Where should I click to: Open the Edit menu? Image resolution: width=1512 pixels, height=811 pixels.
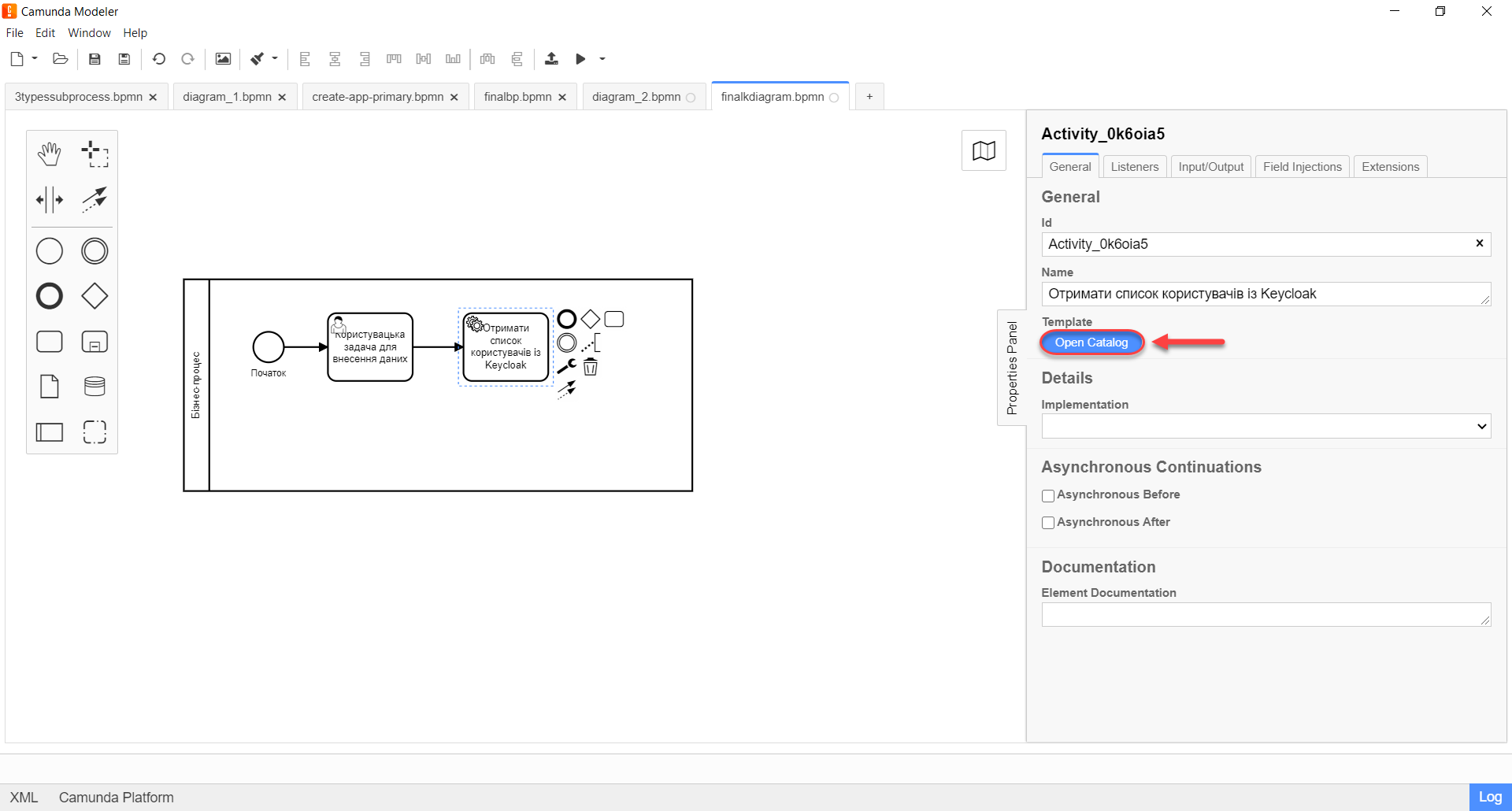(45, 33)
